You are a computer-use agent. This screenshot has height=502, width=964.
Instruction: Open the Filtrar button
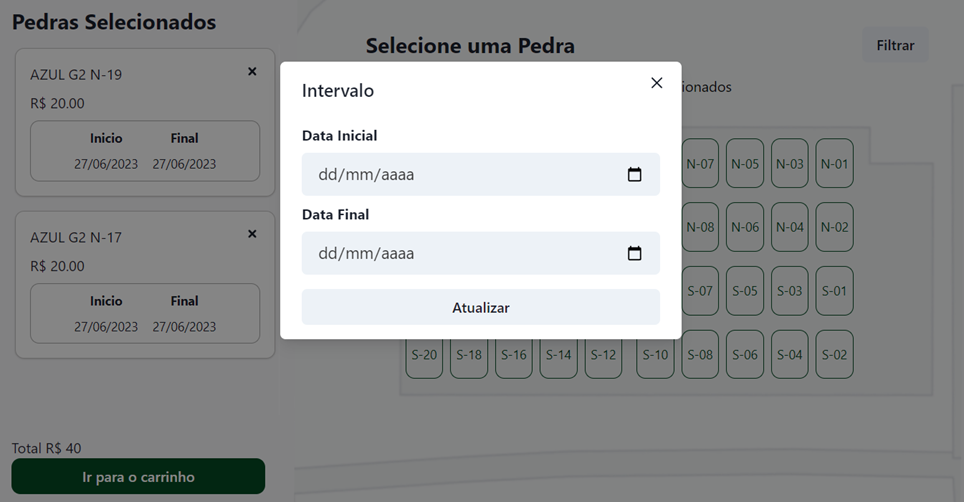coord(895,45)
